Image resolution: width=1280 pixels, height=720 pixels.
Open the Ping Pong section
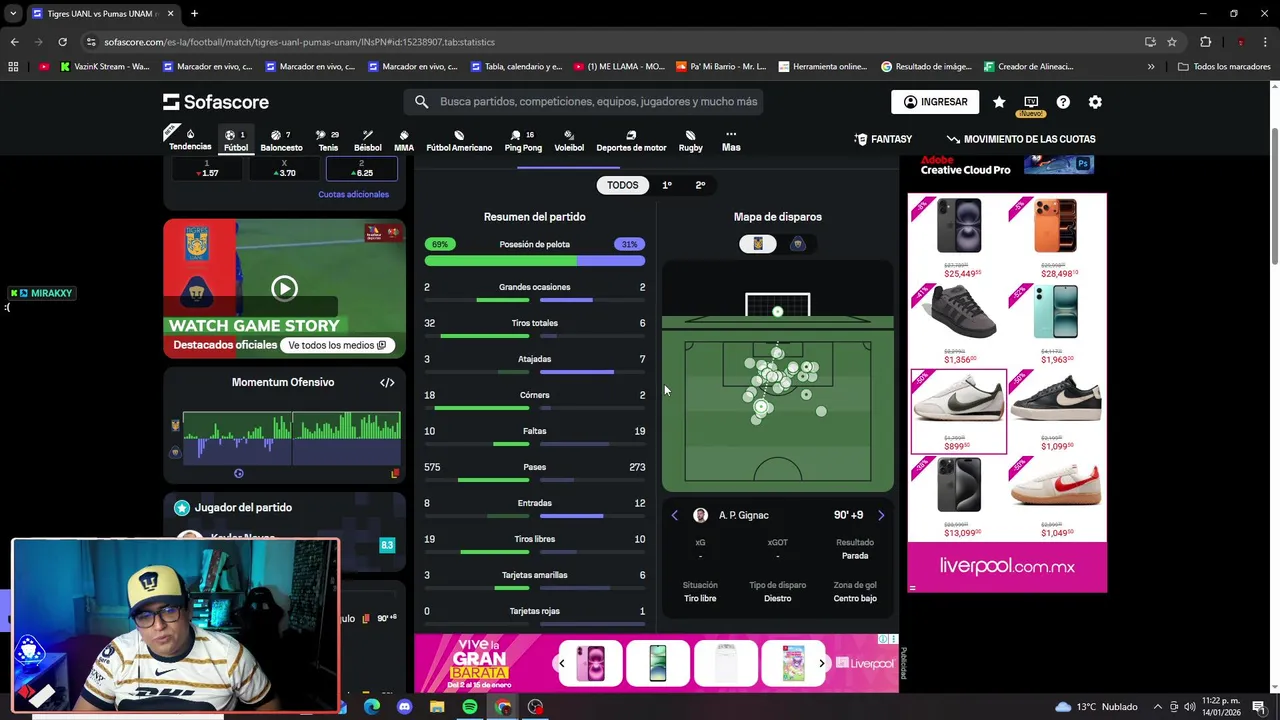click(523, 140)
